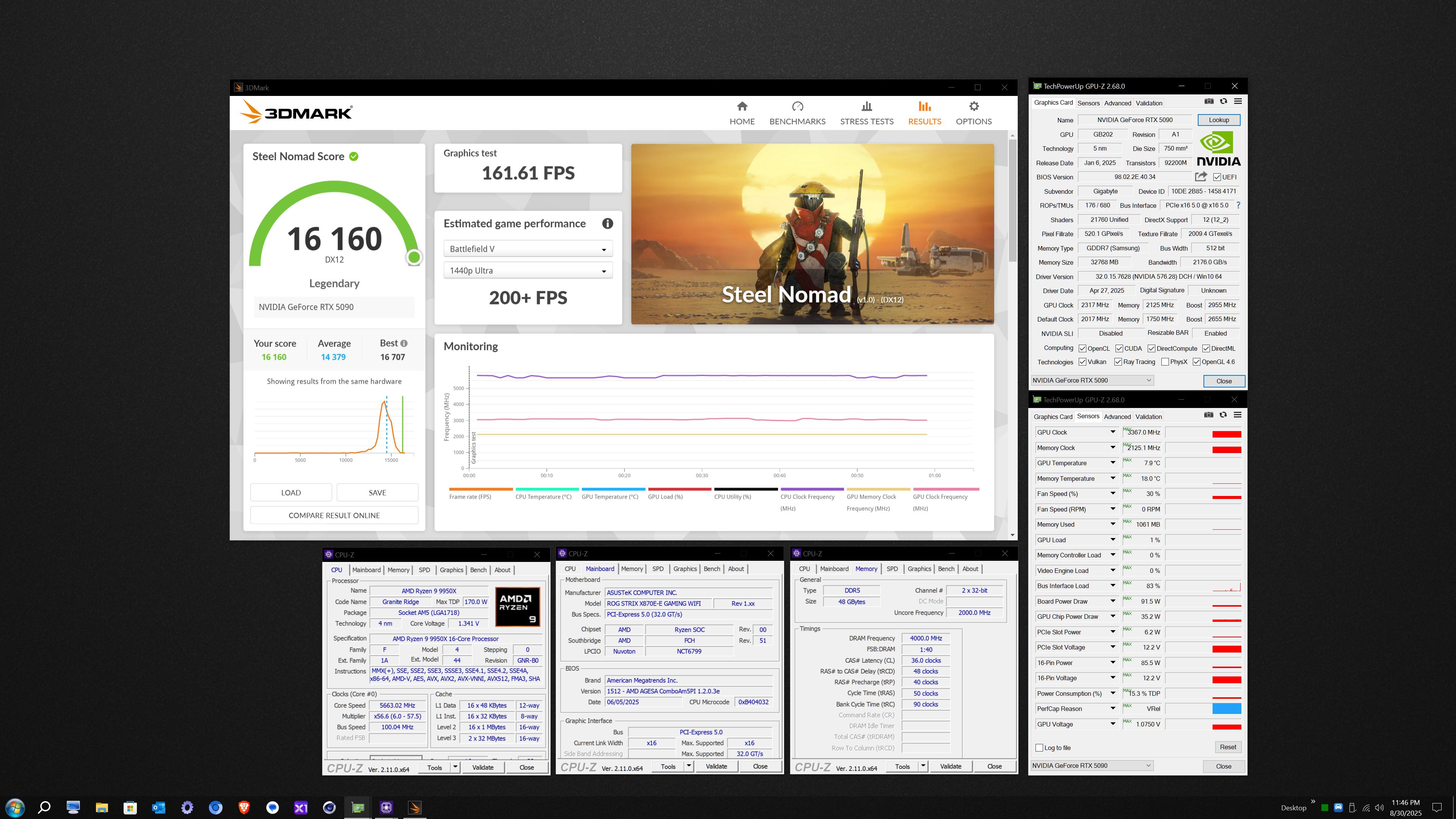The height and width of the screenshot is (819, 1456).
Task: Go to BENCHMARKS in 3DMark
Action: tap(797, 113)
